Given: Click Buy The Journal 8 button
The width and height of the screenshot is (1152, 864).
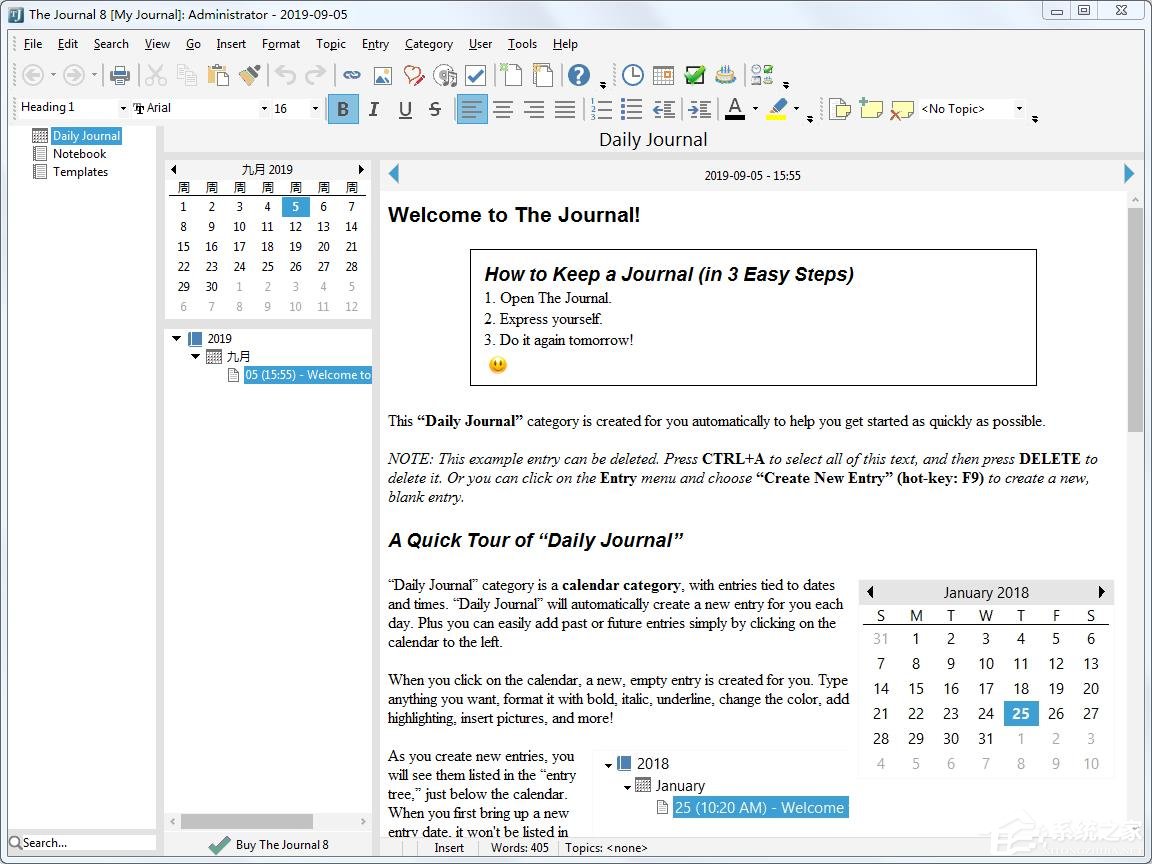Looking at the screenshot, I should coord(268,845).
